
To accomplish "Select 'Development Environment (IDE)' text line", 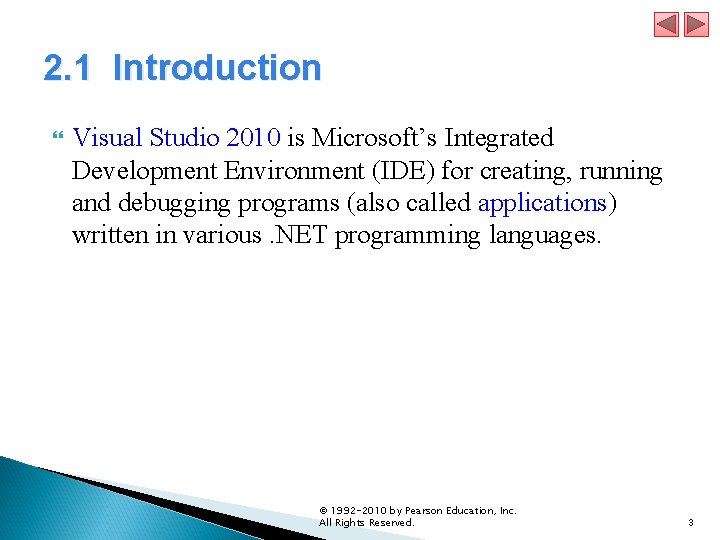I will 253,171.
